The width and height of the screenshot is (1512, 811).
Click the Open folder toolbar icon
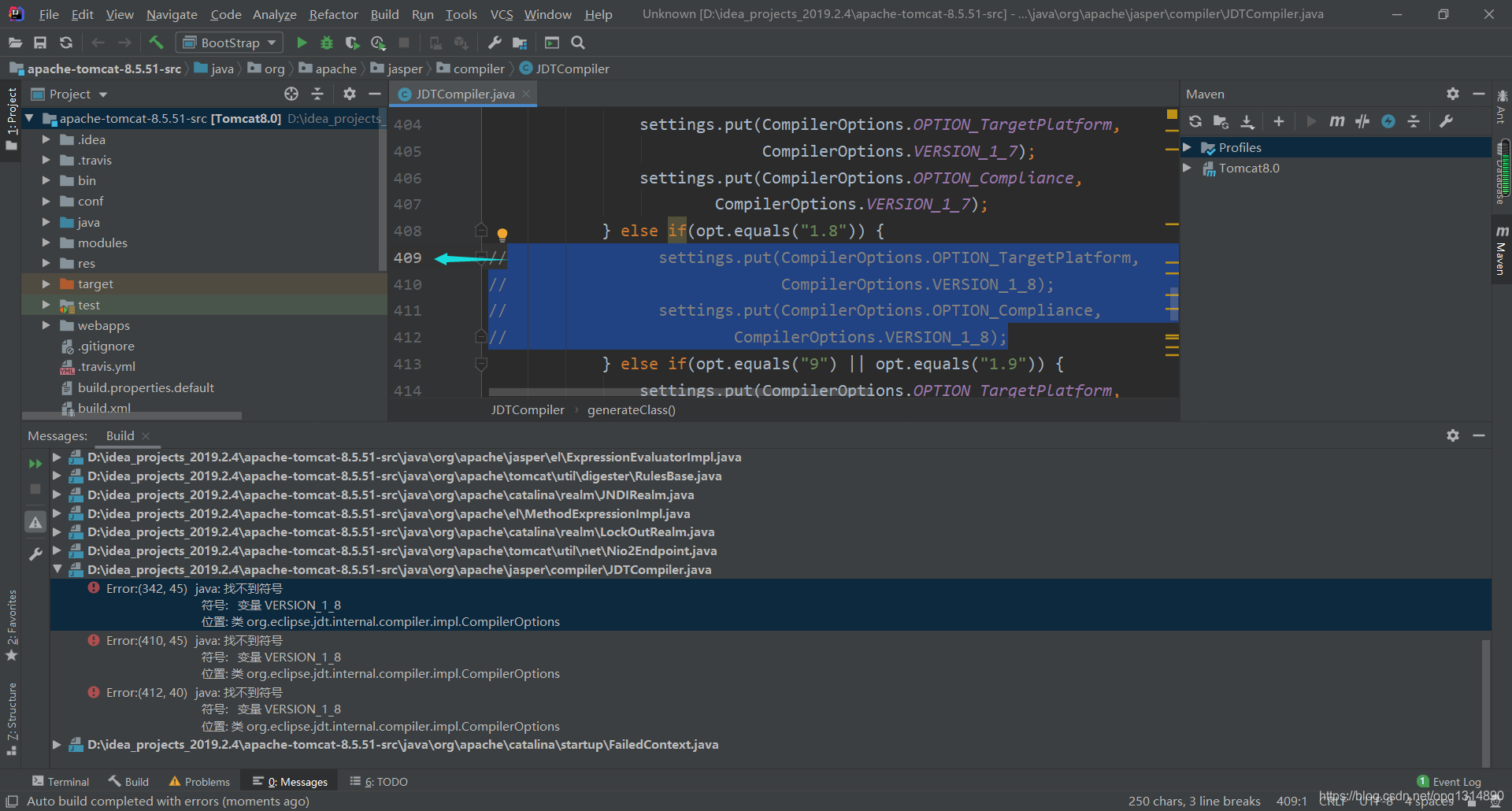(15, 43)
